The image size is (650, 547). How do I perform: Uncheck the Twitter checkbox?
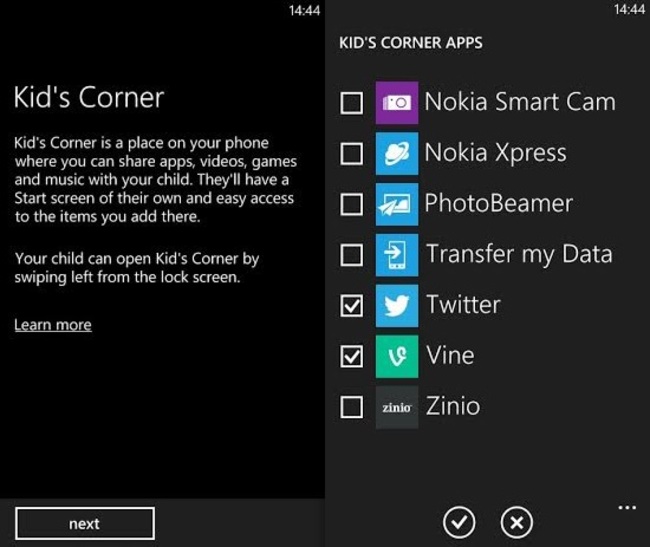pos(352,305)
